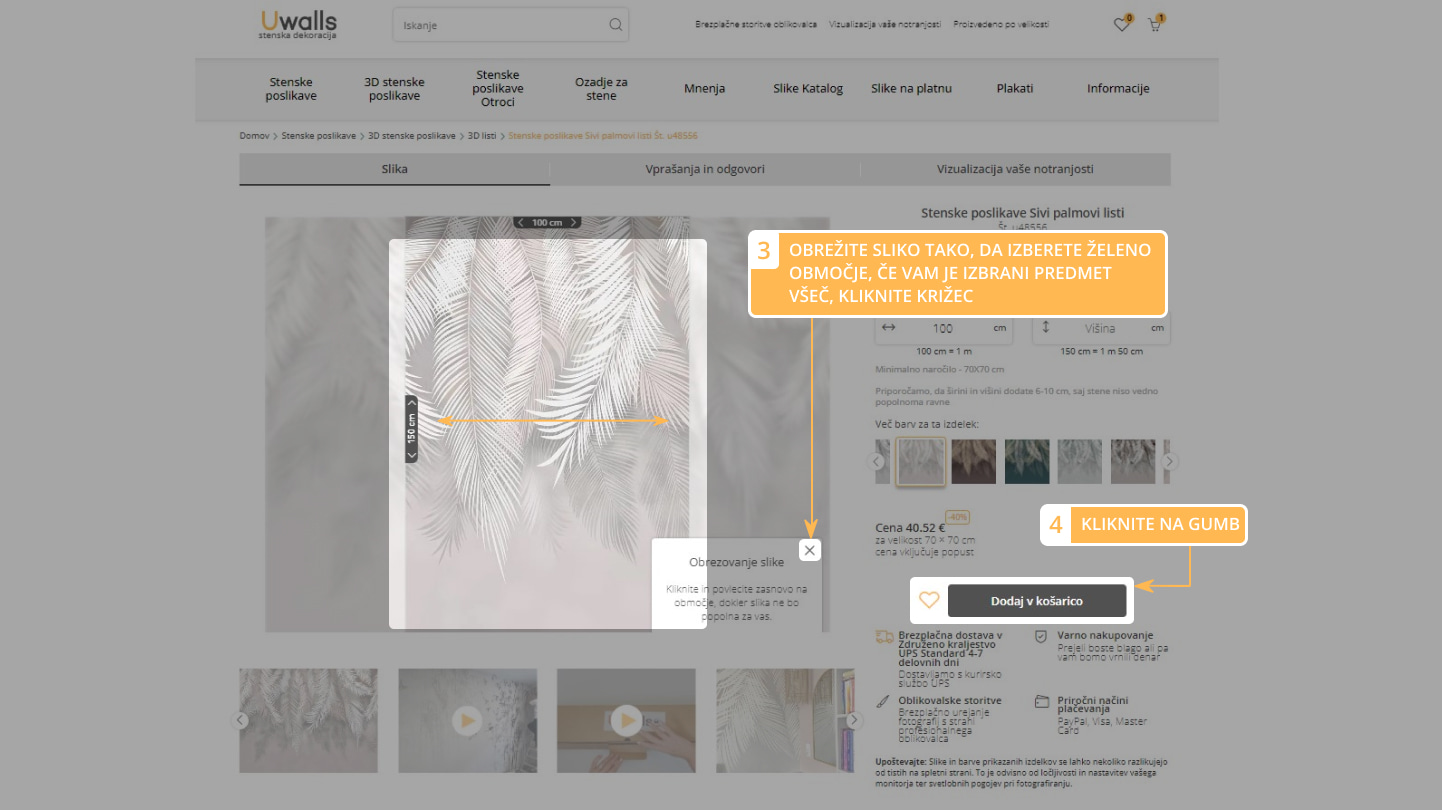Select the brown palm leaves color variant
The image size is (1442, 810).
point(973,461)
